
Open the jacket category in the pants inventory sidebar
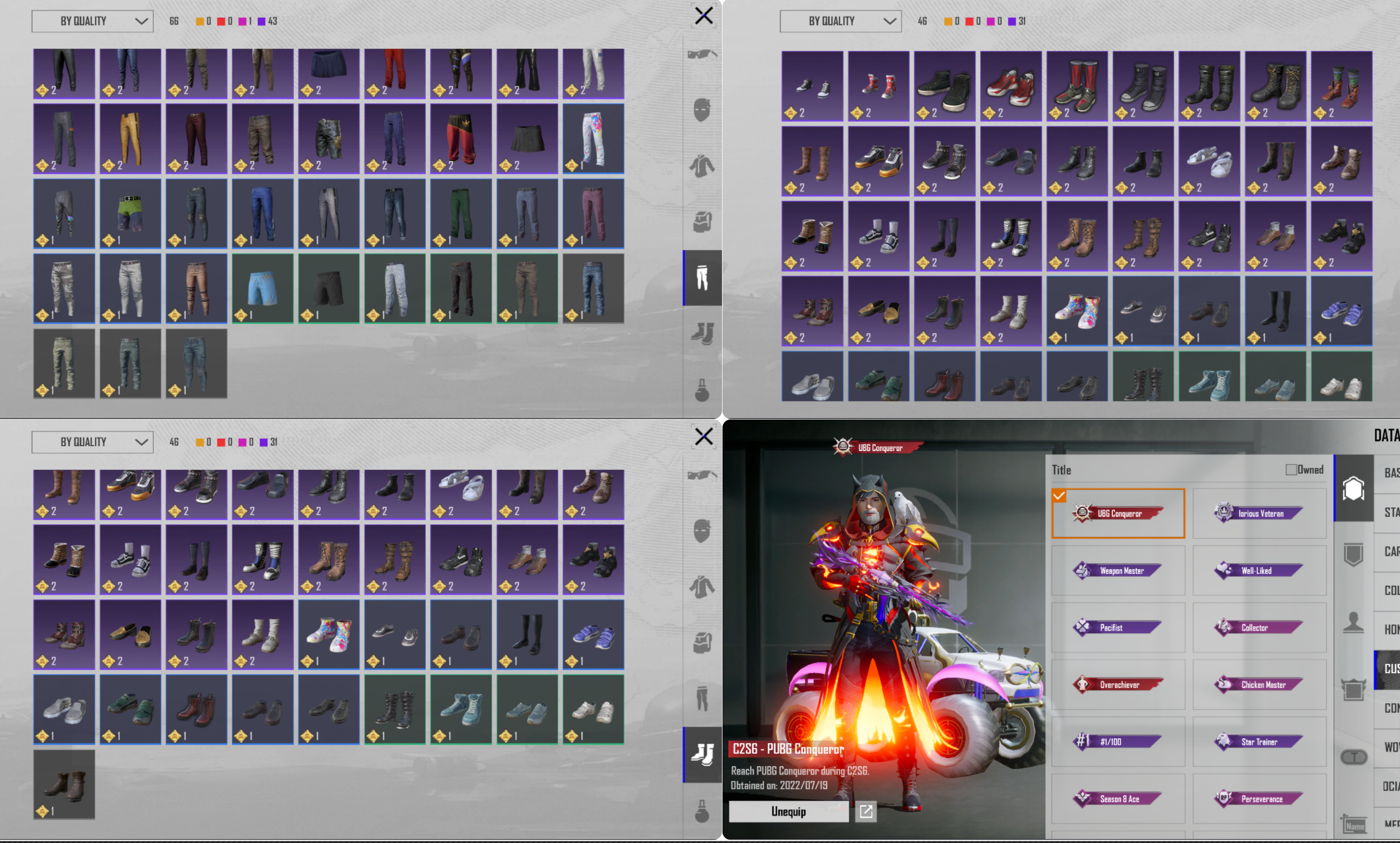click(703, 166)
